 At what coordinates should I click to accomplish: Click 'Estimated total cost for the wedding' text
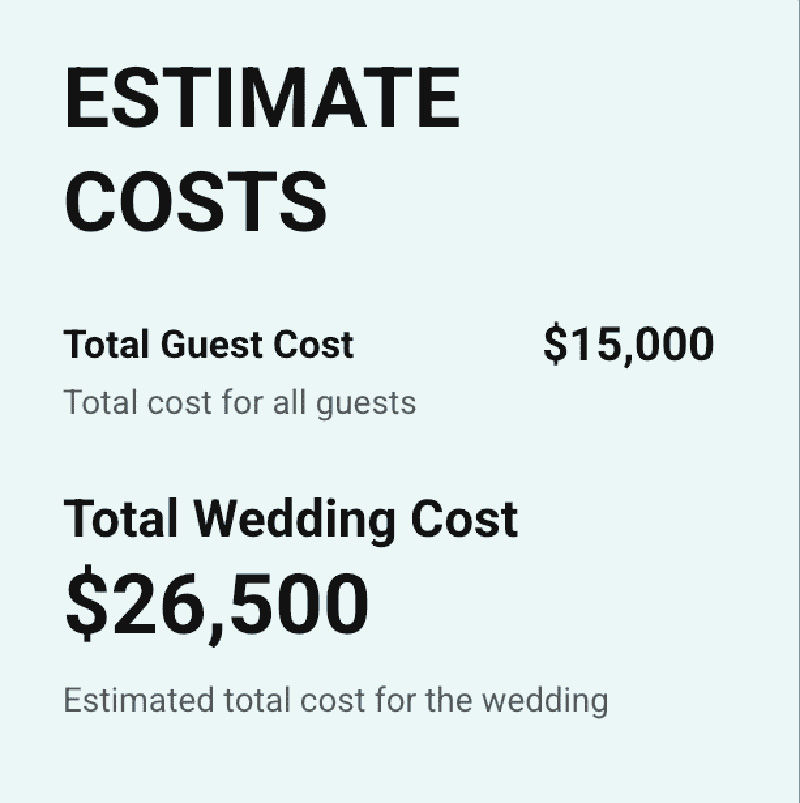click(x=335, y=700)
